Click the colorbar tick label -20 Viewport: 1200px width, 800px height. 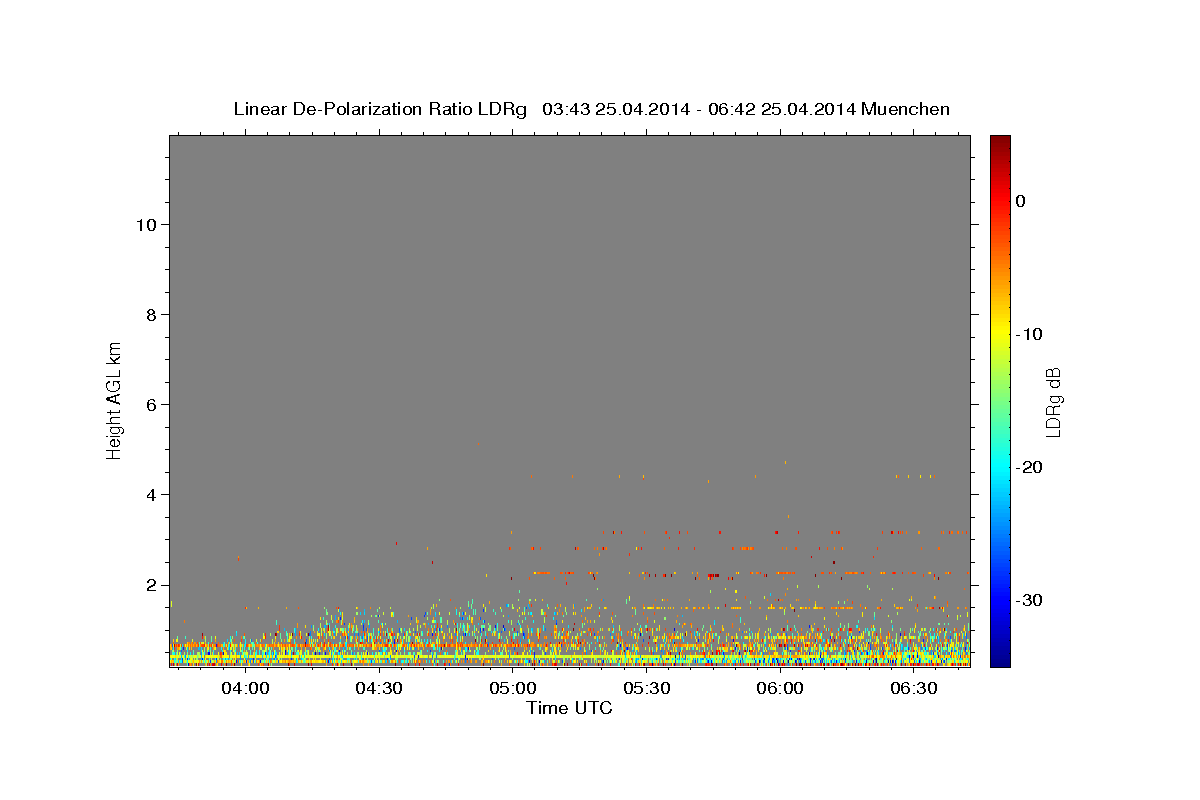pos(1030,467)
